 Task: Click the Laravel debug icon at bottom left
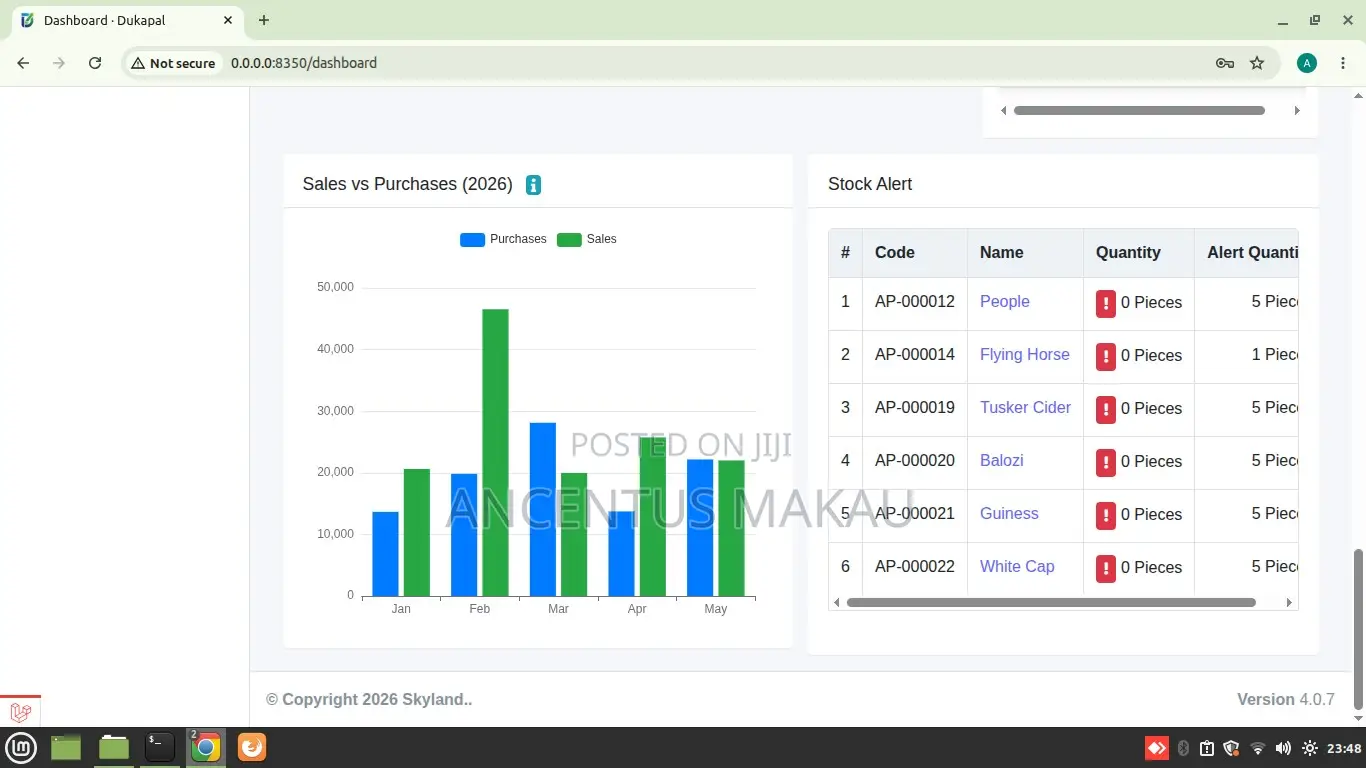(x=20, y=712)
